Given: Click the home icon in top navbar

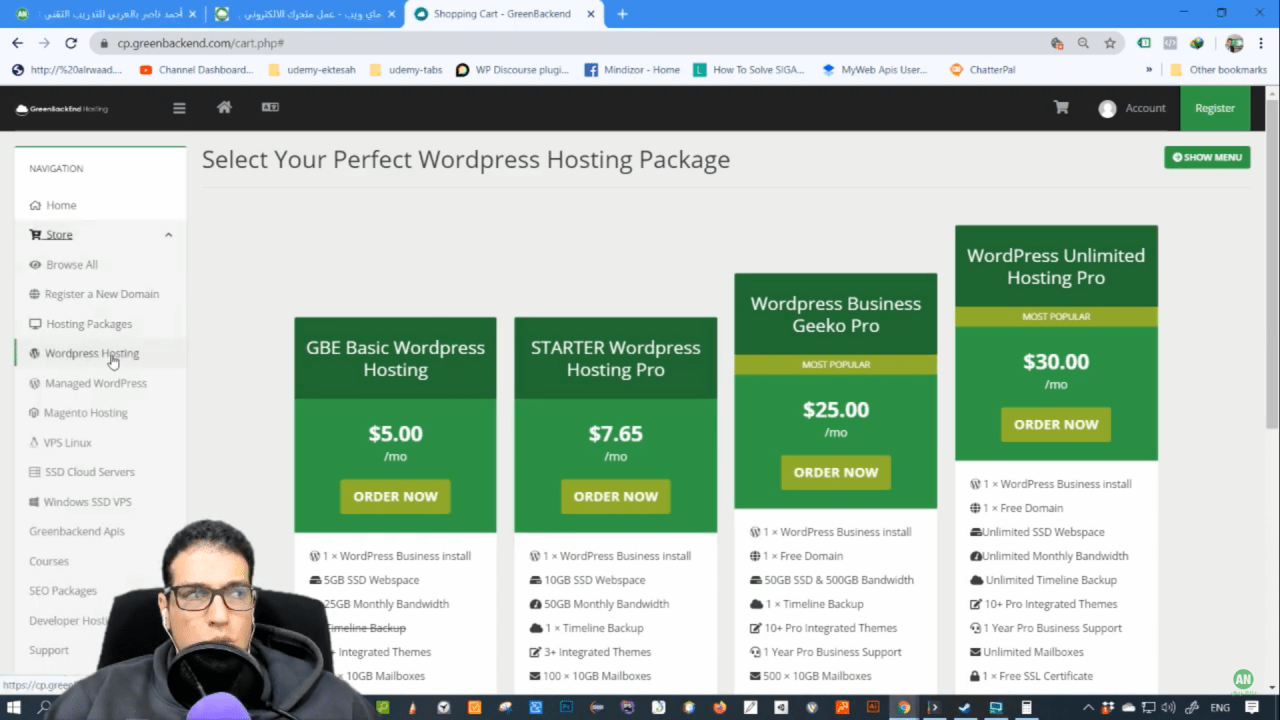Looking at the screenshot, I should (224, 107).
